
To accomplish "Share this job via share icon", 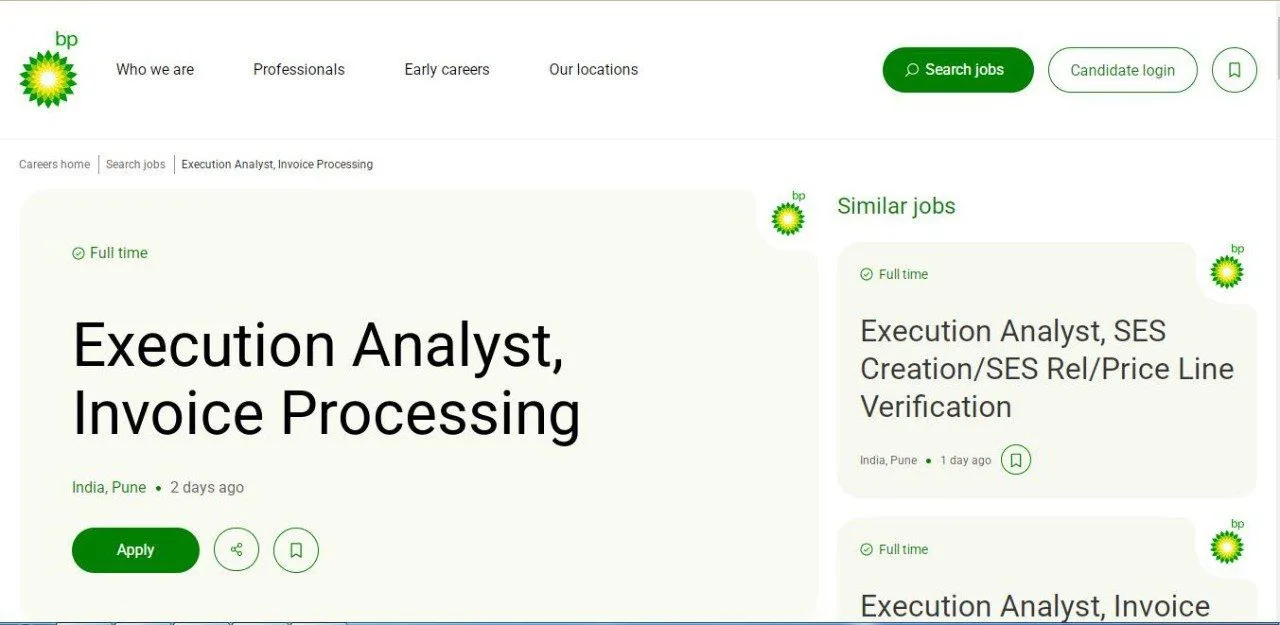I will (236, 550).
